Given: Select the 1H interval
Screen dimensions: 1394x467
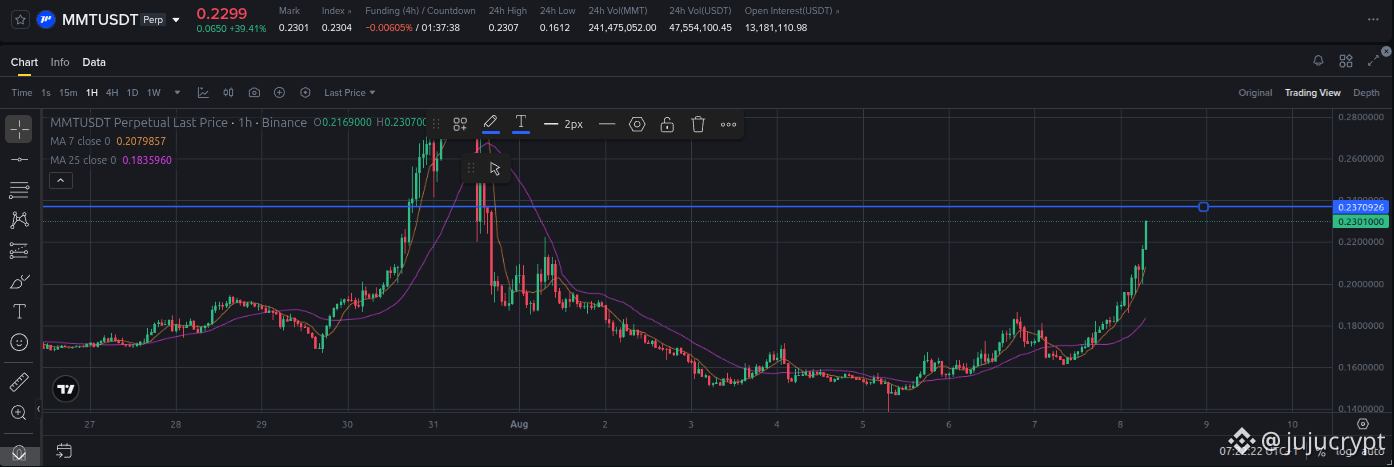Looking at the screenshot, I should (92, 93).
